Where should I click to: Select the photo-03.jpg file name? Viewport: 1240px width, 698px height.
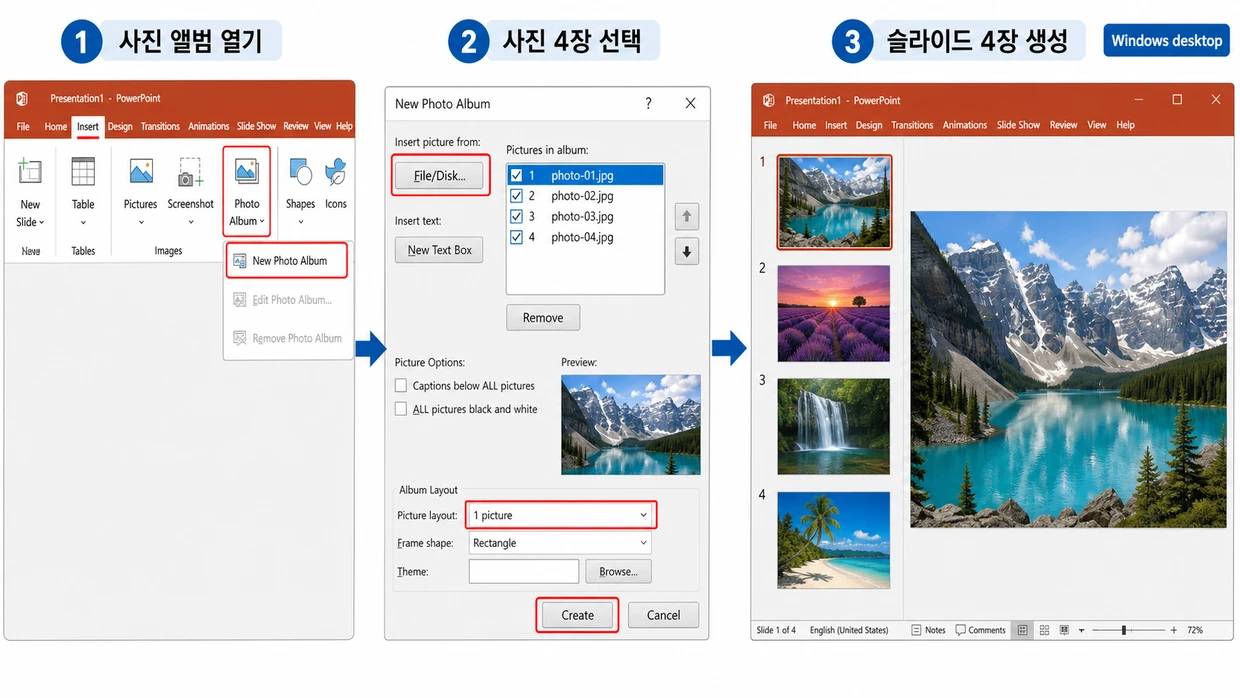tap(582, 216)
